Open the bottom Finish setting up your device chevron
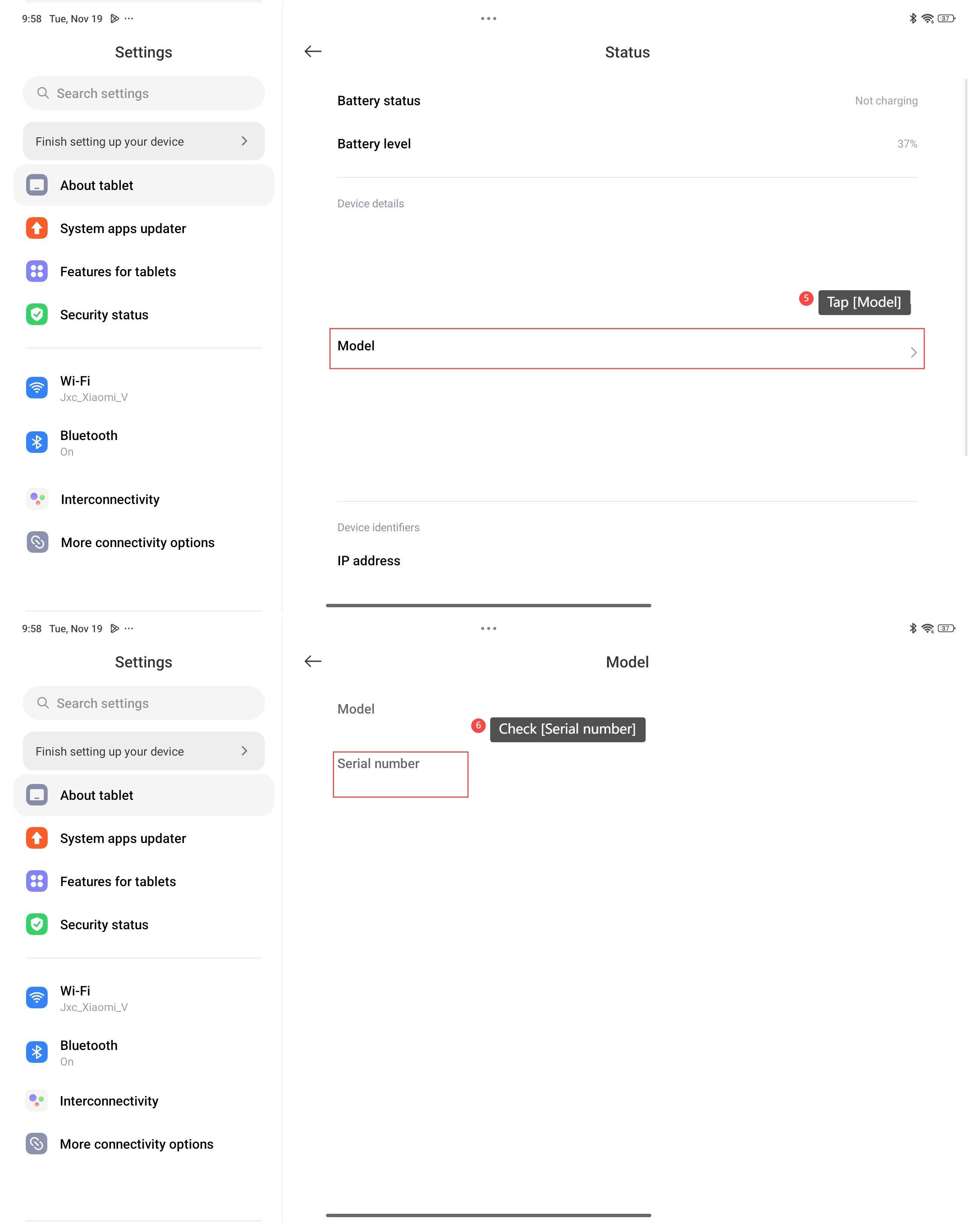 pos(245,751)
